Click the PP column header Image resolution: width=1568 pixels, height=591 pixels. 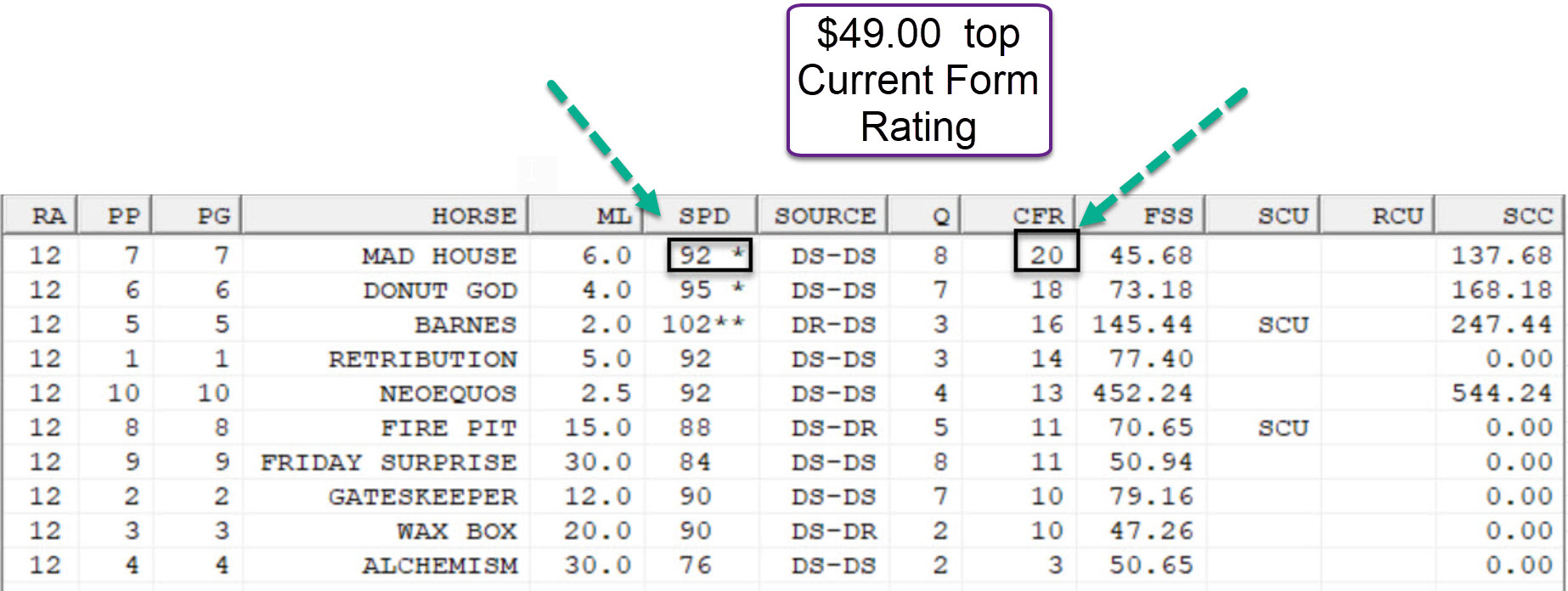[123, 216]
